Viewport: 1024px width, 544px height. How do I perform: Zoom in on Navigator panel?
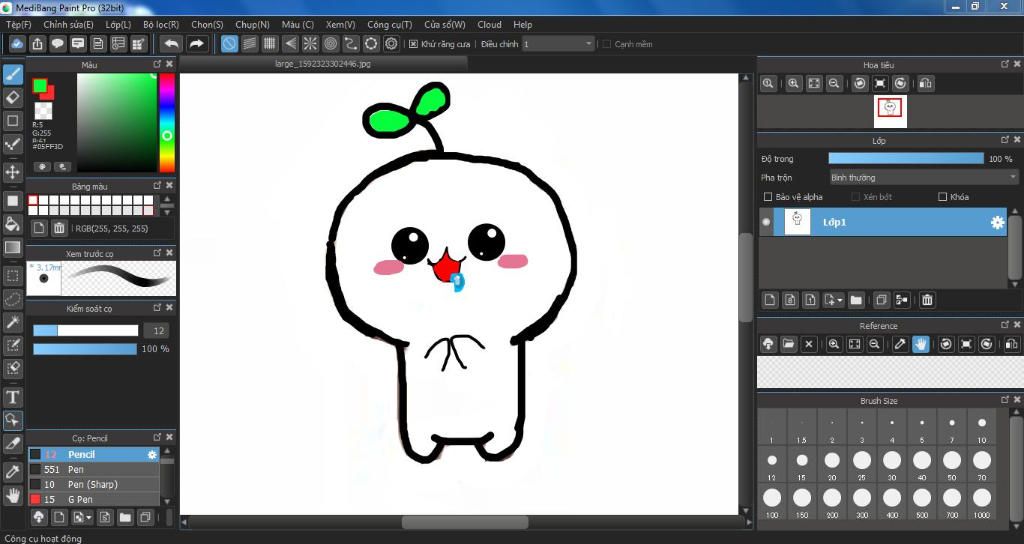coord(793,84)
